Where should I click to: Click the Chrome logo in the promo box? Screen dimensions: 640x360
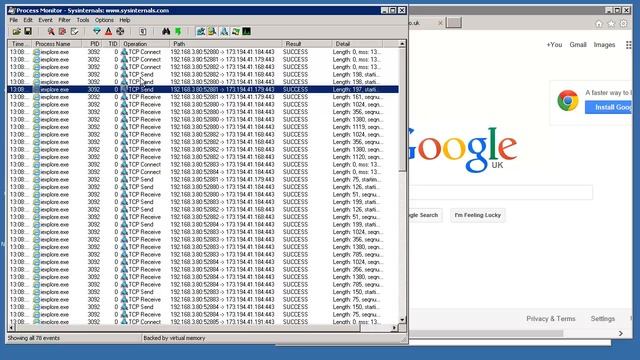tap(568, 100)
